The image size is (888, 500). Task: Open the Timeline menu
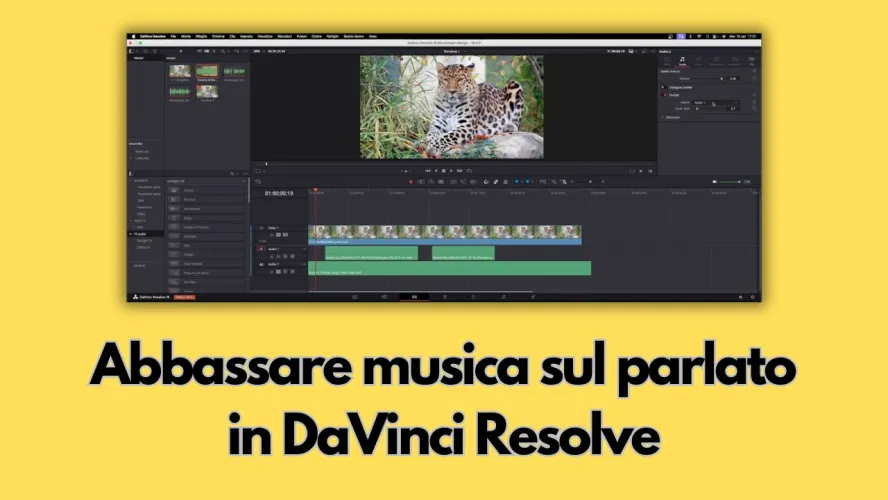[218, 36]
